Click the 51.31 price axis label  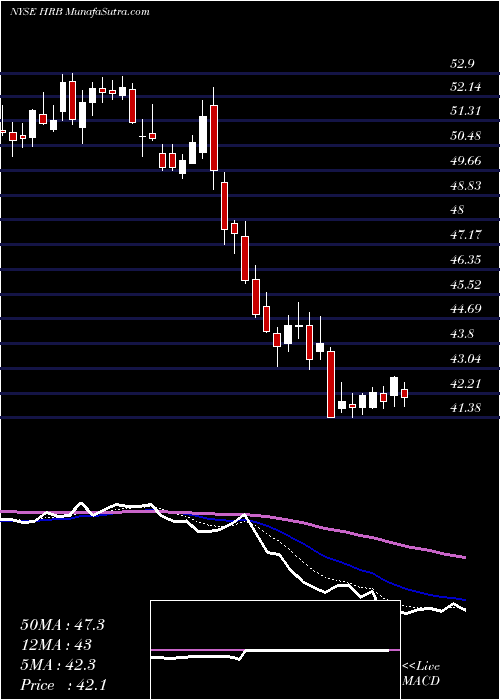point(467,111)
